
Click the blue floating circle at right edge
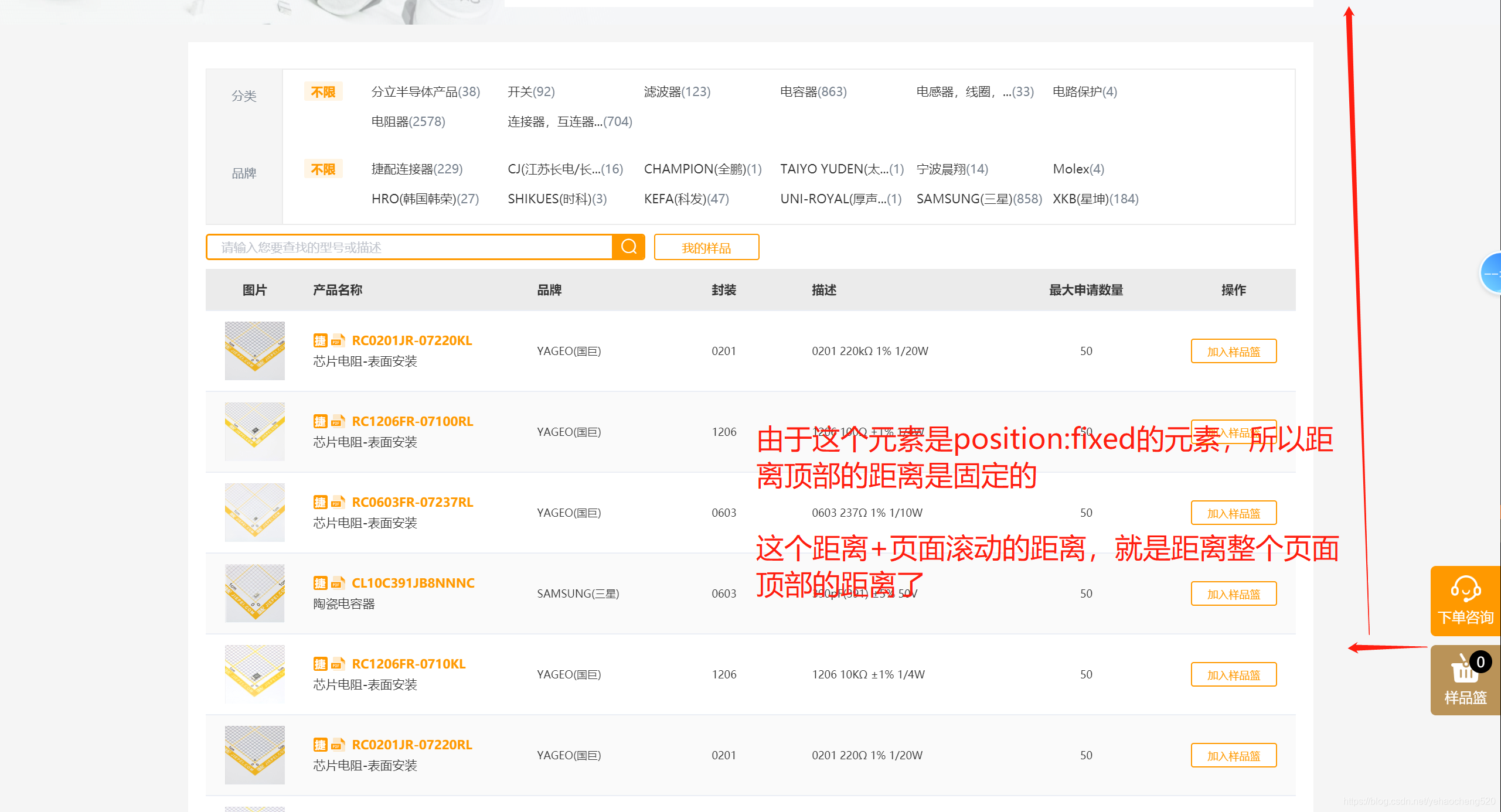click(x=1491, y=273)
